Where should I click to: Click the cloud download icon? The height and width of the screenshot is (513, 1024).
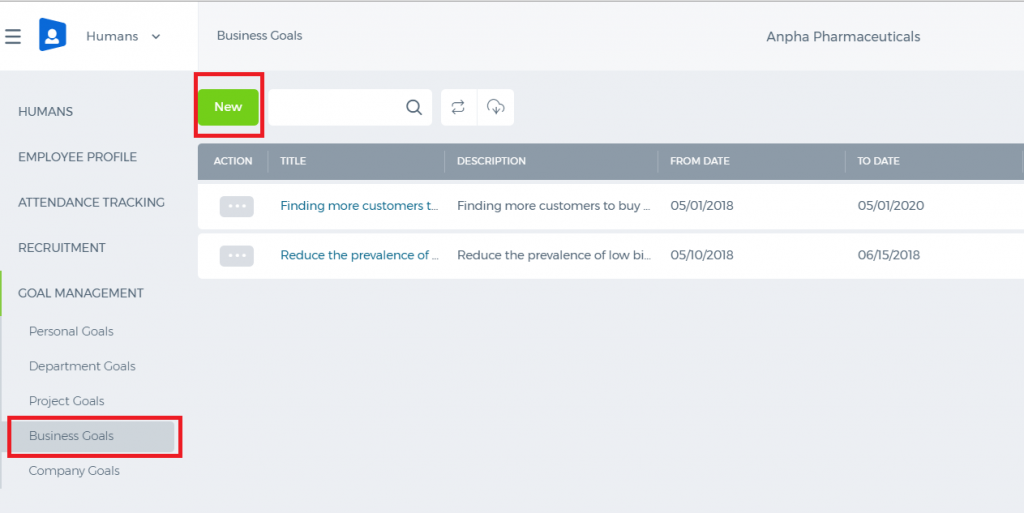[x=496, y=107]
